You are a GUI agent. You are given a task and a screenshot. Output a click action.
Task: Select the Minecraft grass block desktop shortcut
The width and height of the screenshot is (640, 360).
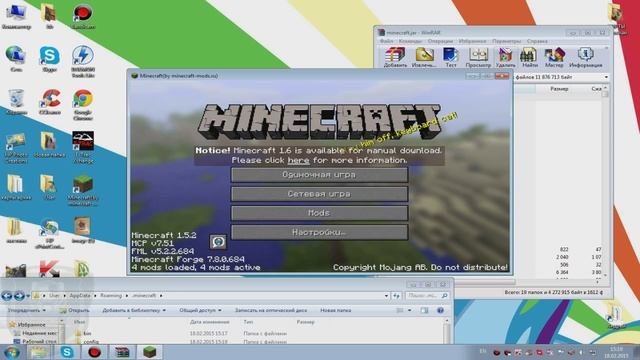83,190
